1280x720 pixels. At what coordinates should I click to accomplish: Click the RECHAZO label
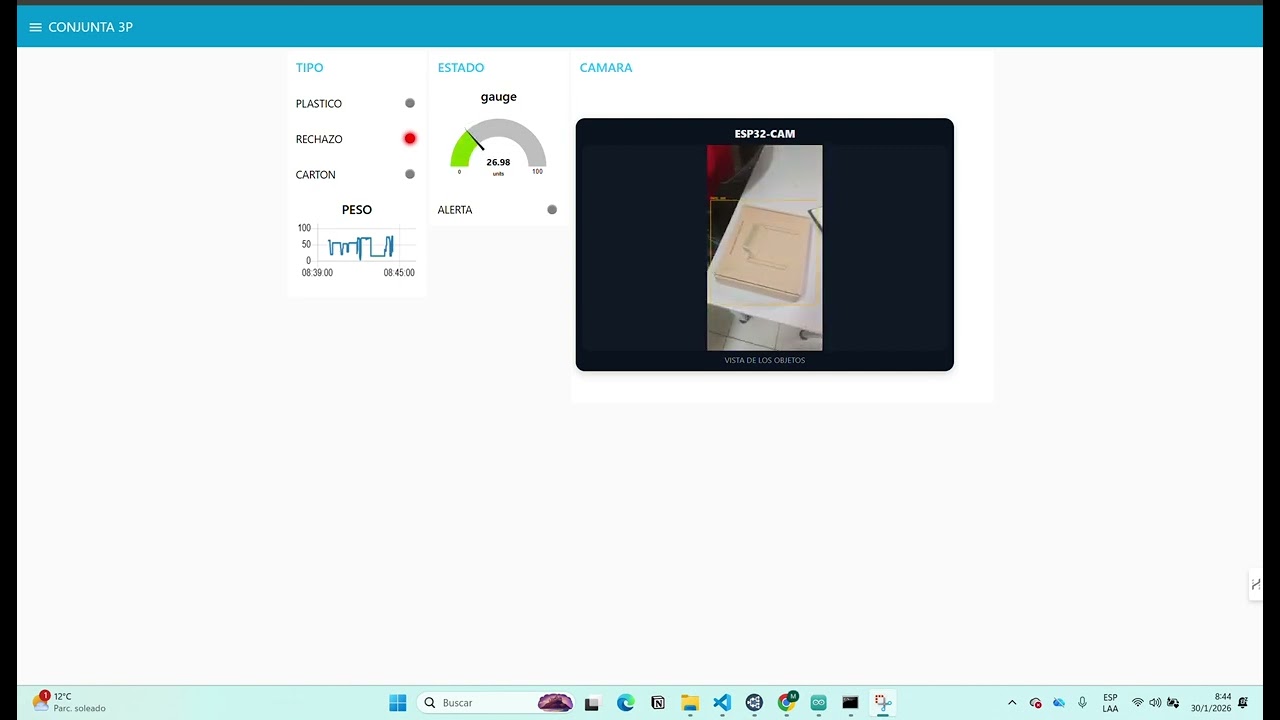[319, 140]
